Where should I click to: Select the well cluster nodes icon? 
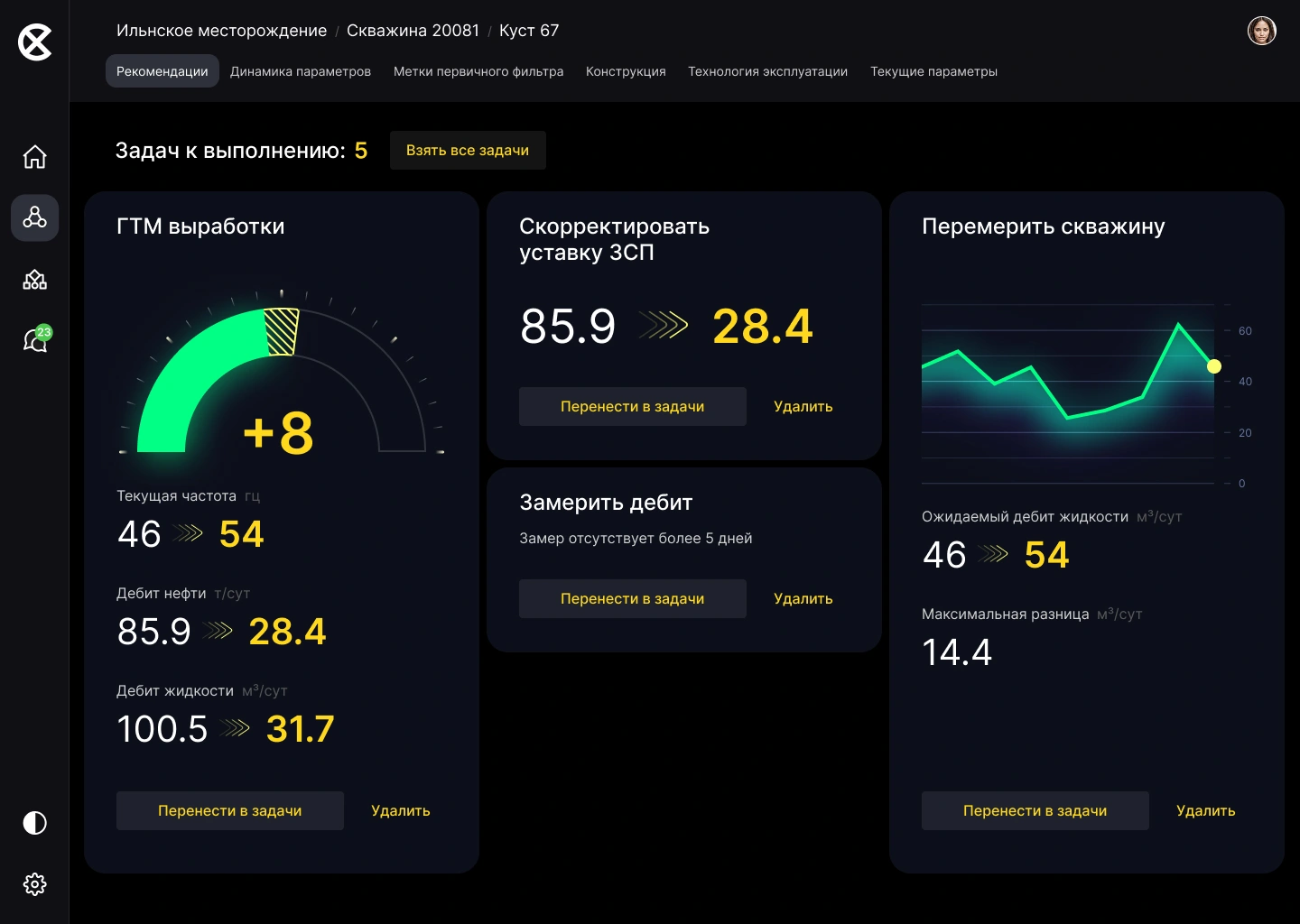(x=35, y=217)
